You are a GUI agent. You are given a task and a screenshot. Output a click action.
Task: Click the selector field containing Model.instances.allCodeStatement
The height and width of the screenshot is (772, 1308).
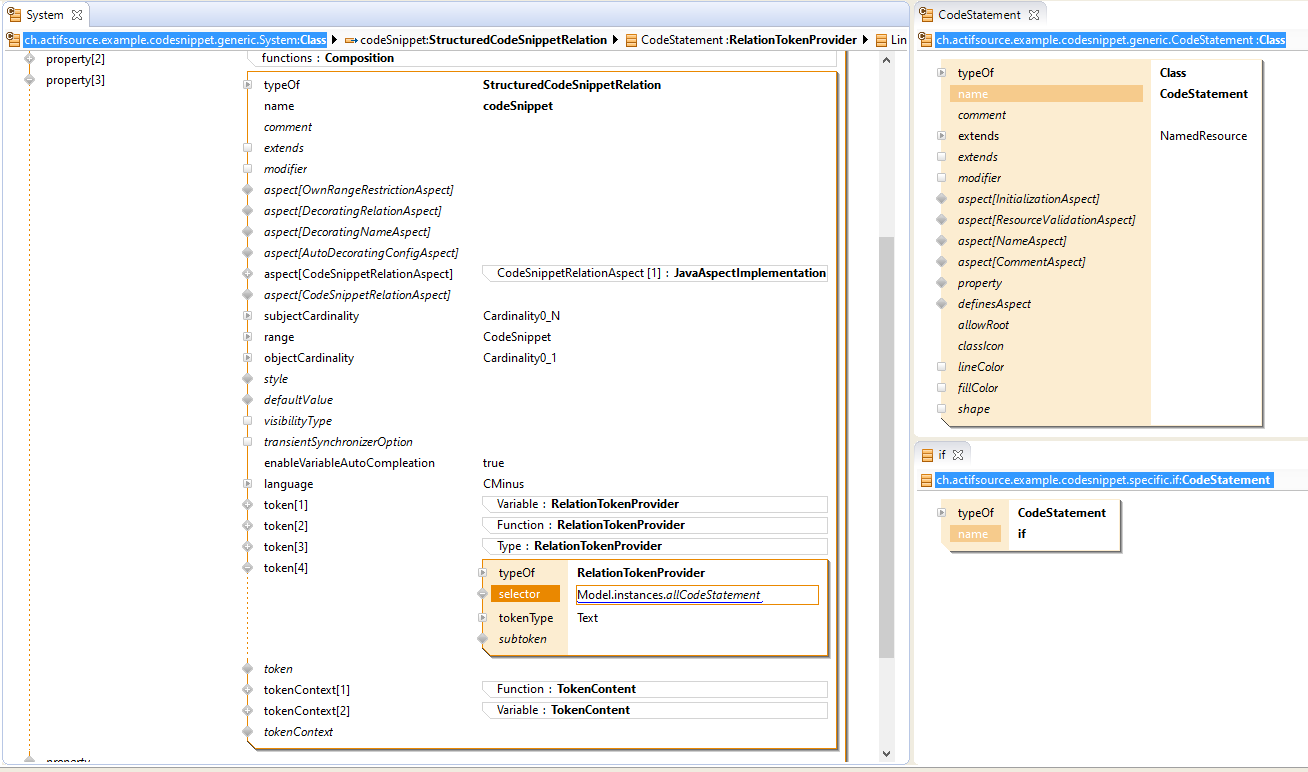coord(696,595)
